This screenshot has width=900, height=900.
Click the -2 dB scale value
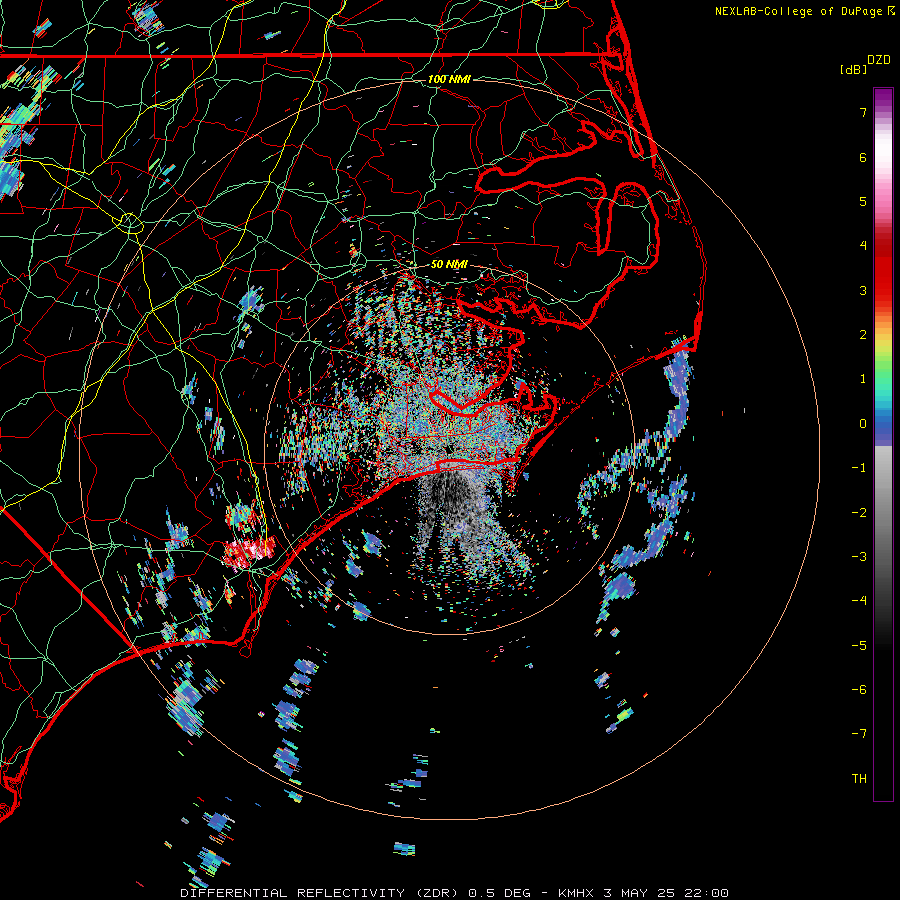(x=859, y=513)
